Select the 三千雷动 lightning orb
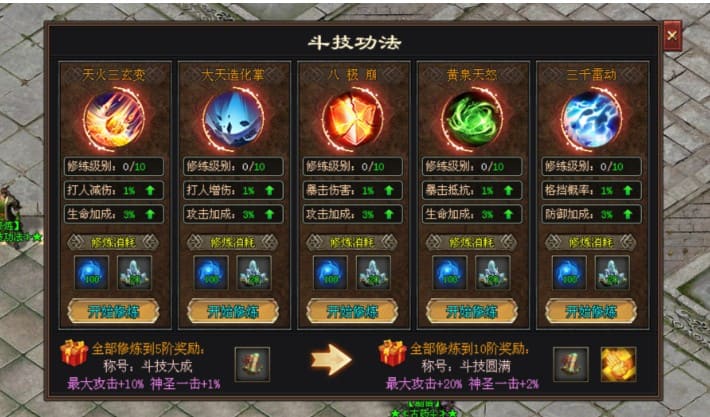The image size is (710, 417). tap(591, 119)
